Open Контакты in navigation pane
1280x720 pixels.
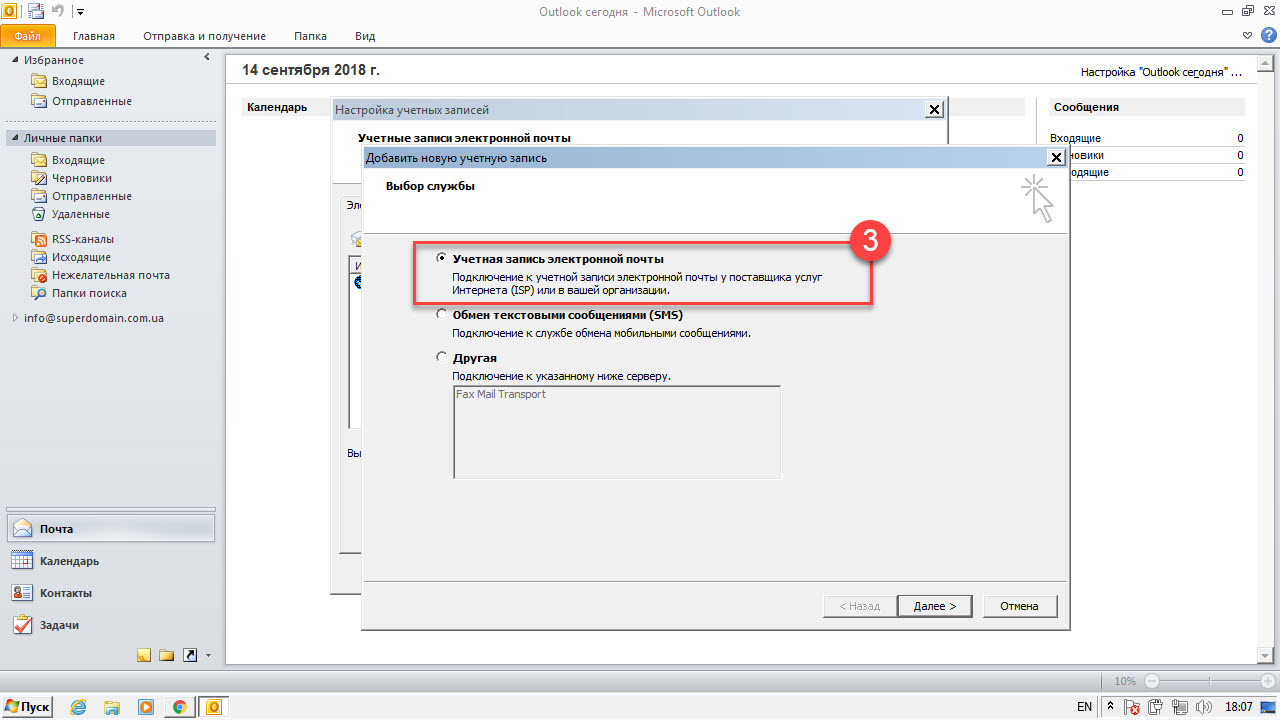point(110,593)
